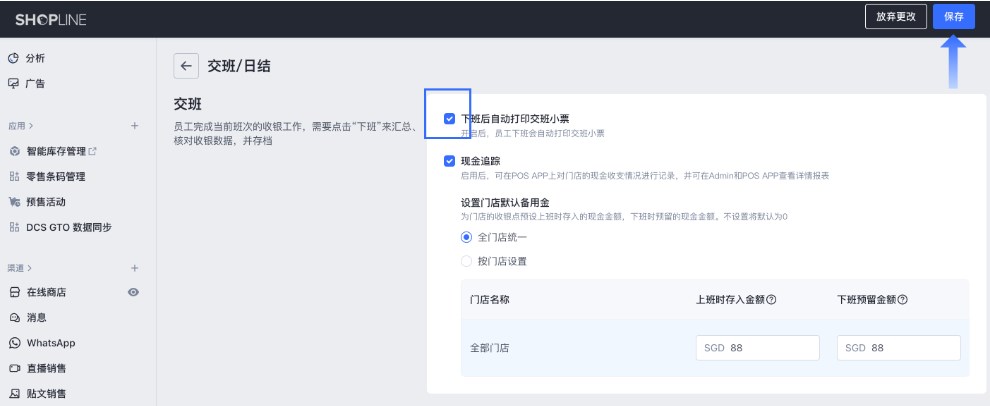Disable the 现金追踪 checkbox
The height and width of the screenshot is (406, 990).
[x=449, y=160]
